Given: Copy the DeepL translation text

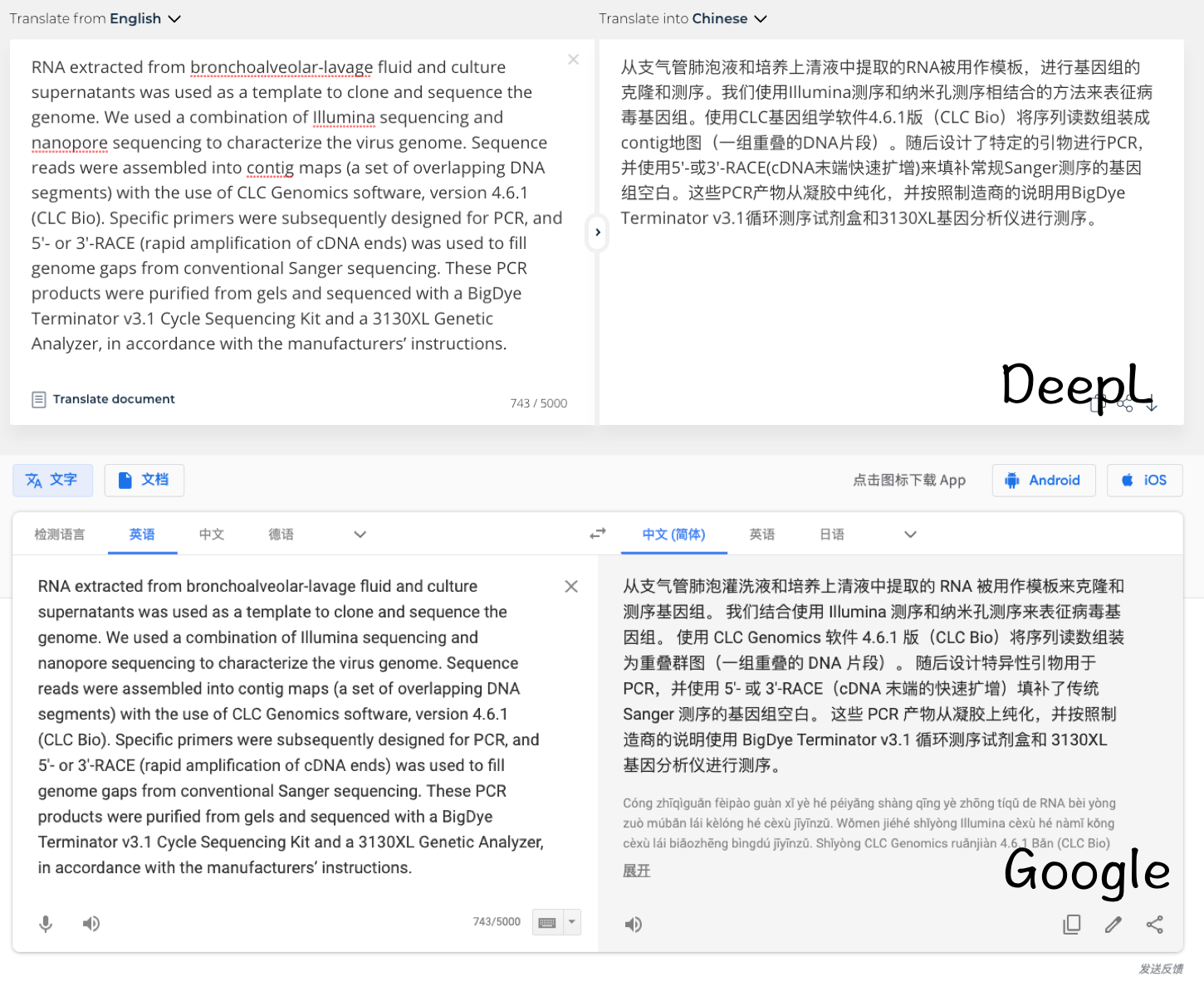Looking at the screenshot, I should coord(1099,403).
